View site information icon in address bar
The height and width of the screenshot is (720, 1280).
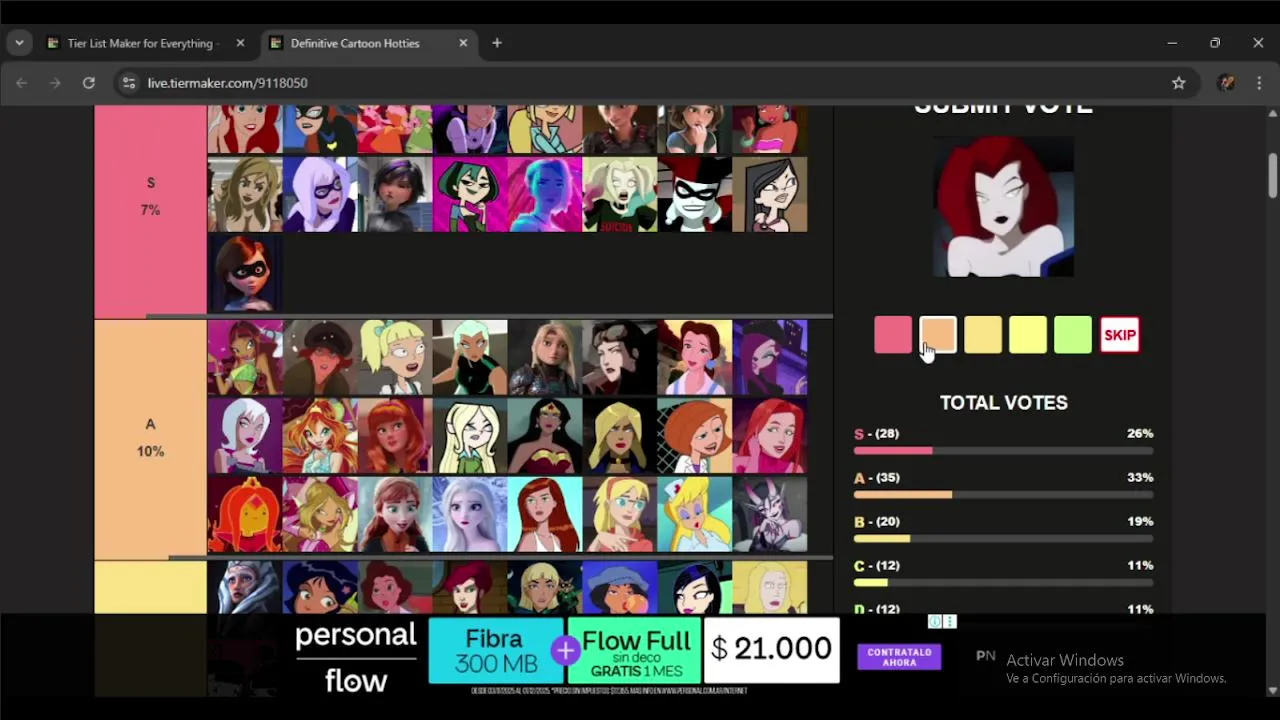[x=128, y=83]
